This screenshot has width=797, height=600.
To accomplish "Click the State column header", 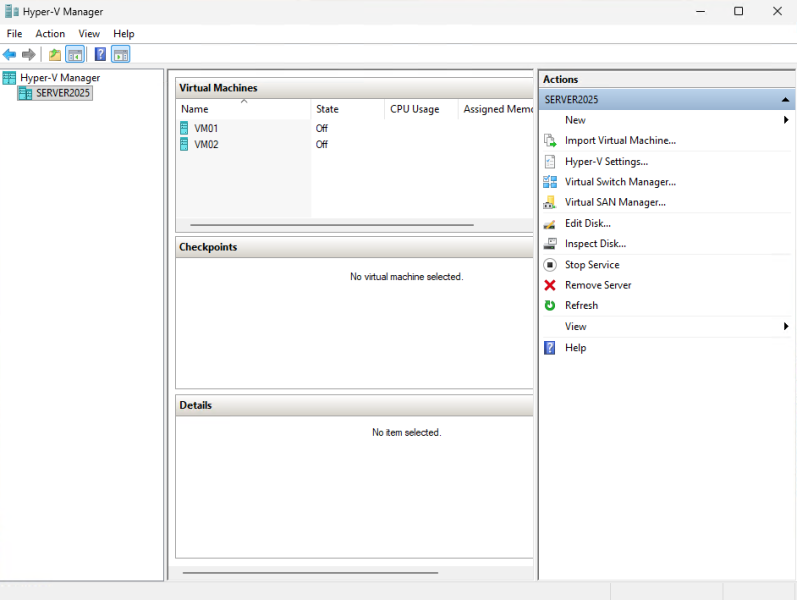I will coord(348,109).
